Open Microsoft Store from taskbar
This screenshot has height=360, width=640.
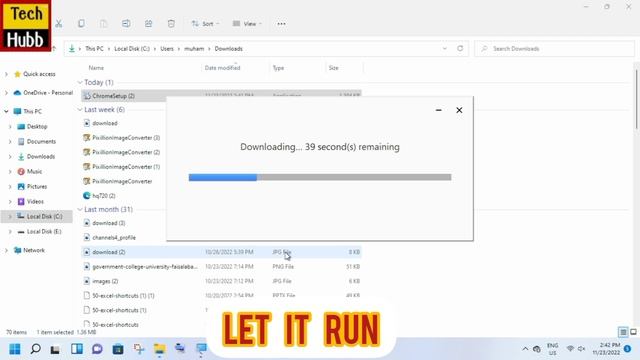118,349
